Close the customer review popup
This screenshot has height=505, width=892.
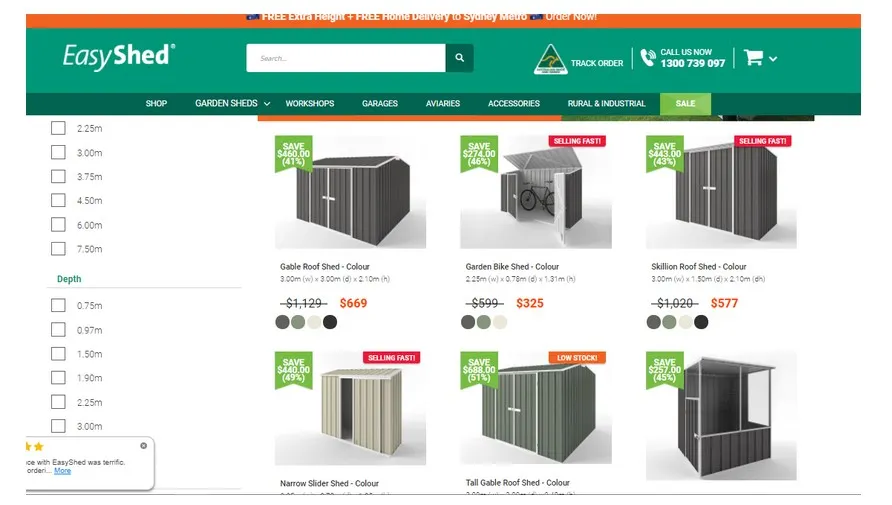(143, 446)
